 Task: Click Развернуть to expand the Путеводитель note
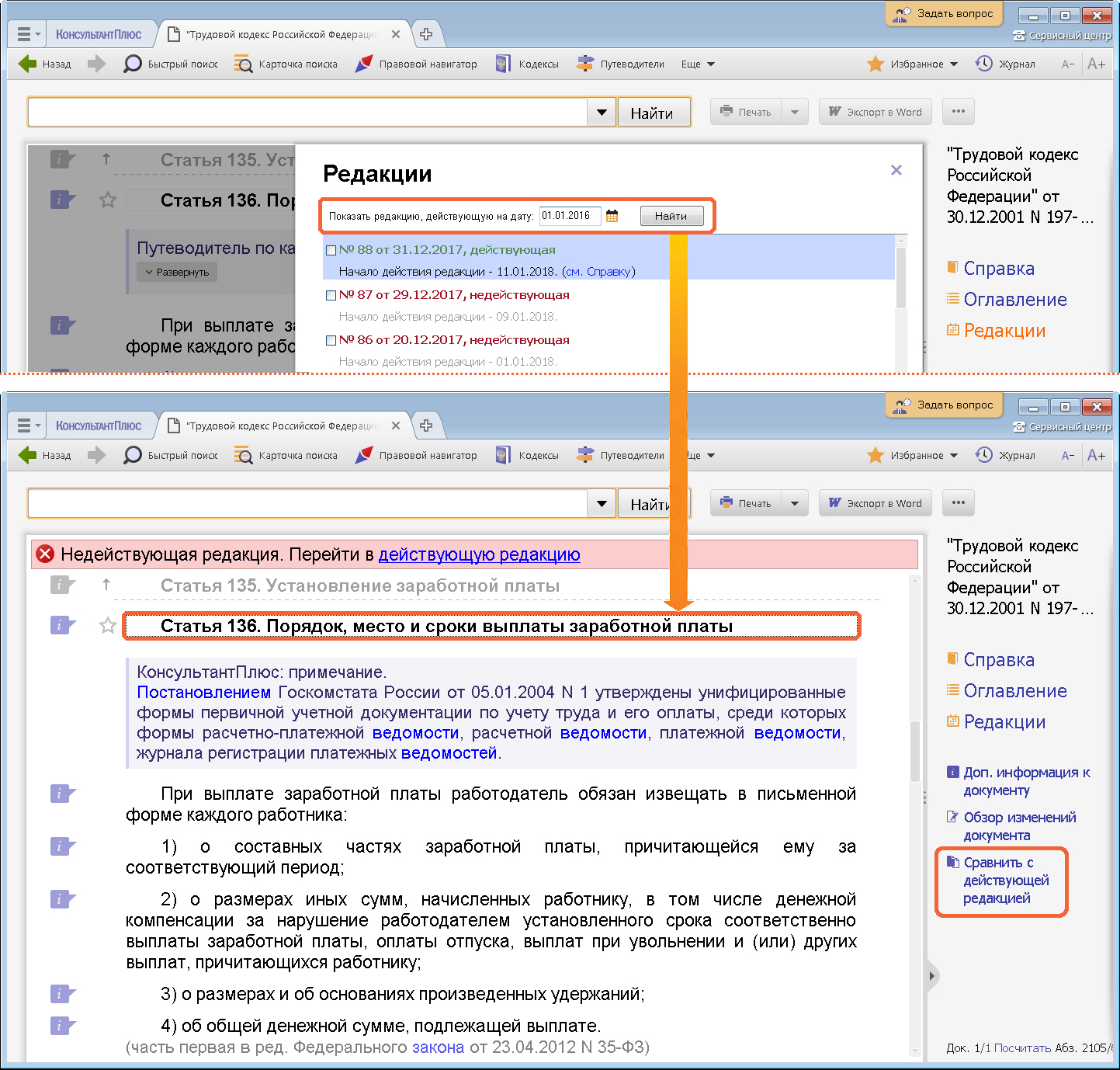(x=177, y=273)
